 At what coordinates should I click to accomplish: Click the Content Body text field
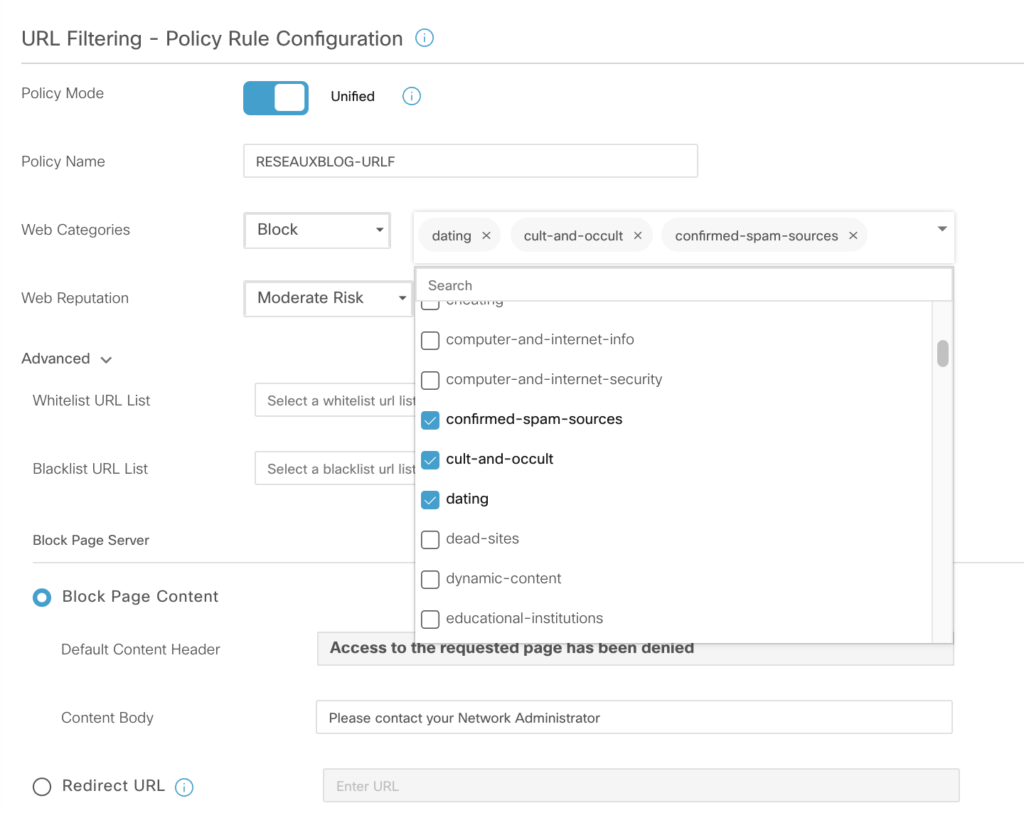coord(633,718)
